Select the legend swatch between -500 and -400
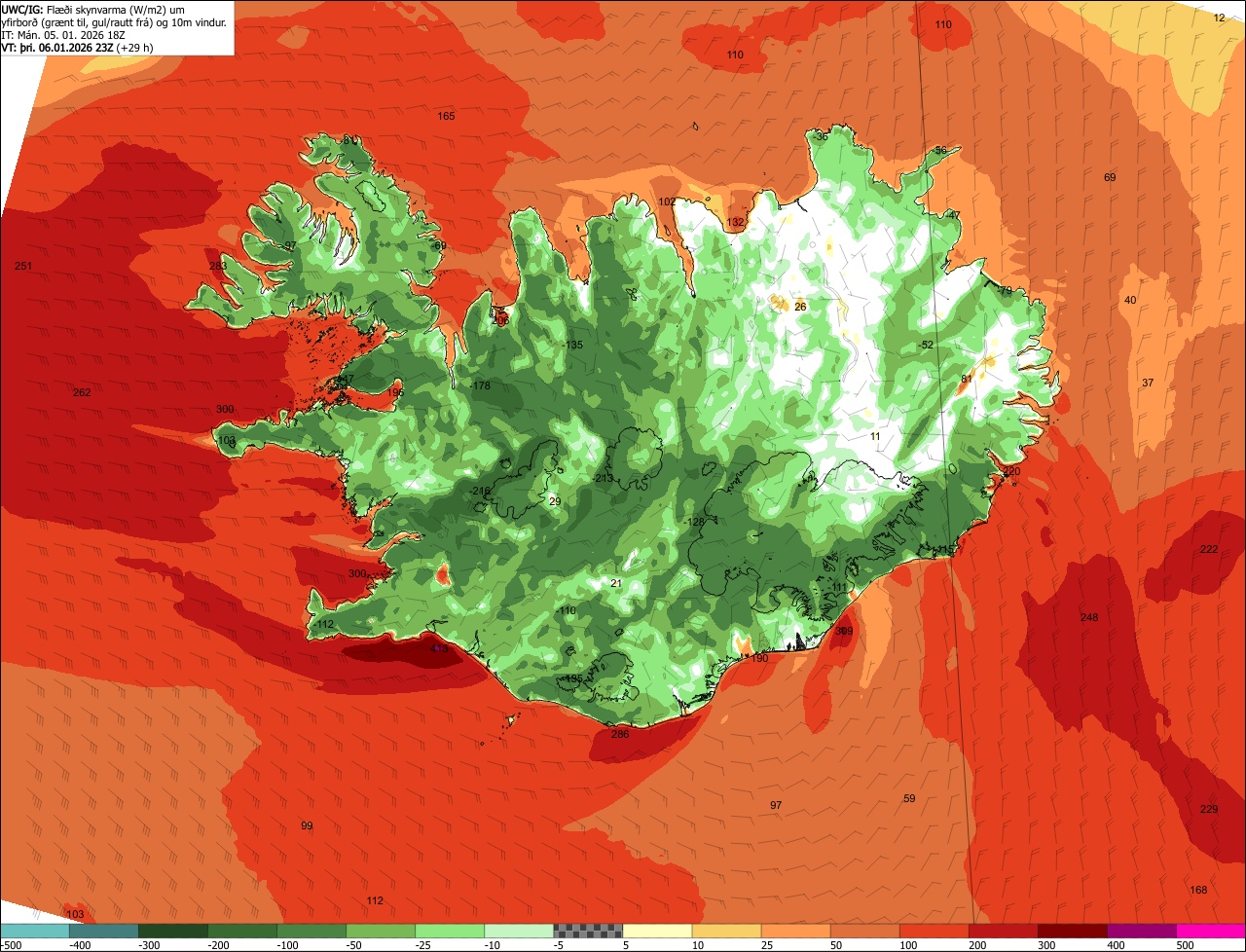 point(35,931)
